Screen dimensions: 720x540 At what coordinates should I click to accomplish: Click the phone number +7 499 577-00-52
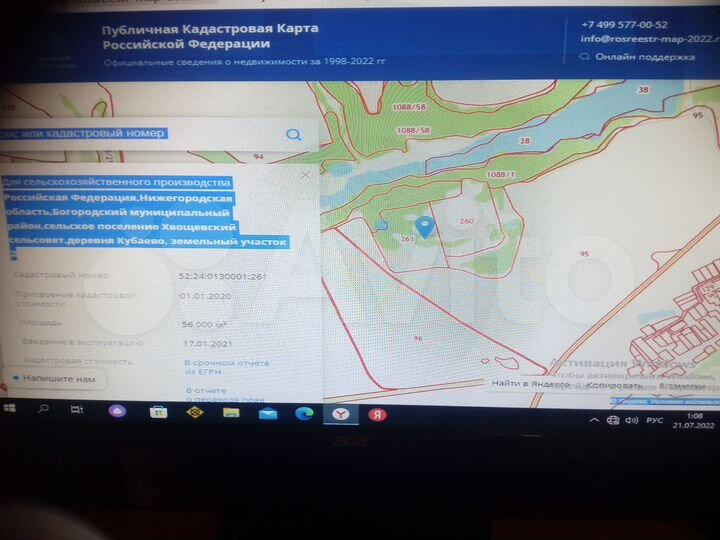click(624, 25)
